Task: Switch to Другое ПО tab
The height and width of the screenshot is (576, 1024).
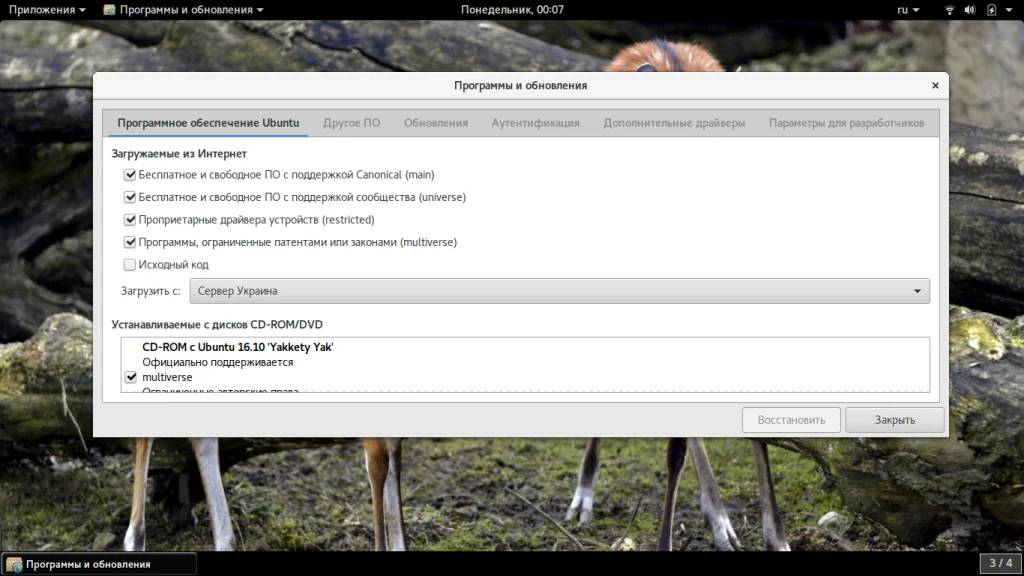Action: 351,123
